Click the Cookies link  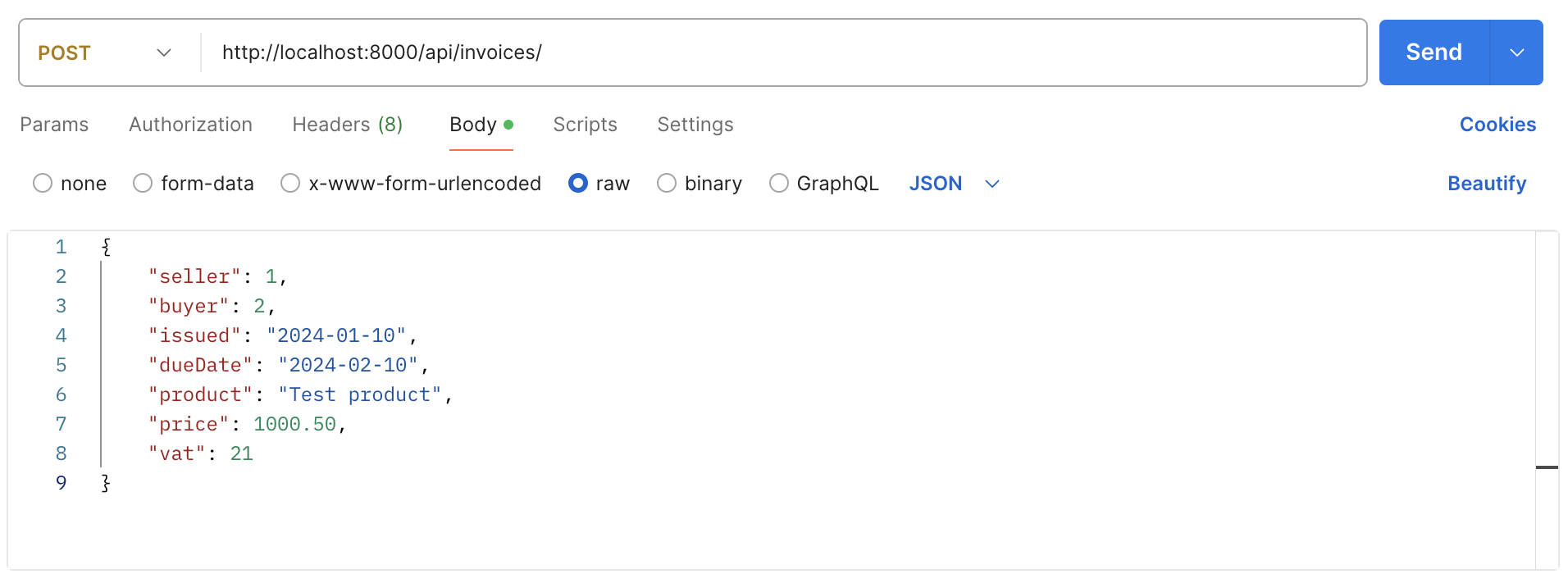click(1497, 125)
